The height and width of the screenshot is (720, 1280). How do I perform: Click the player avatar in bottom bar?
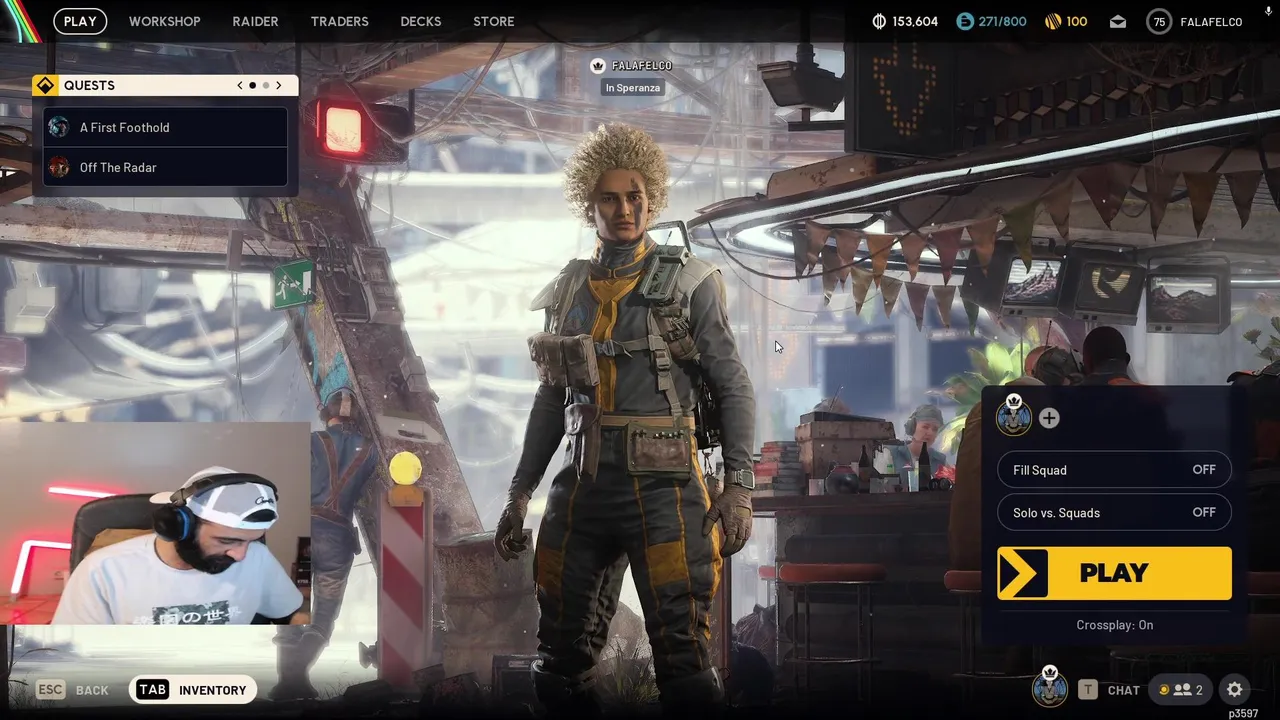click(x=1050, y=688)
